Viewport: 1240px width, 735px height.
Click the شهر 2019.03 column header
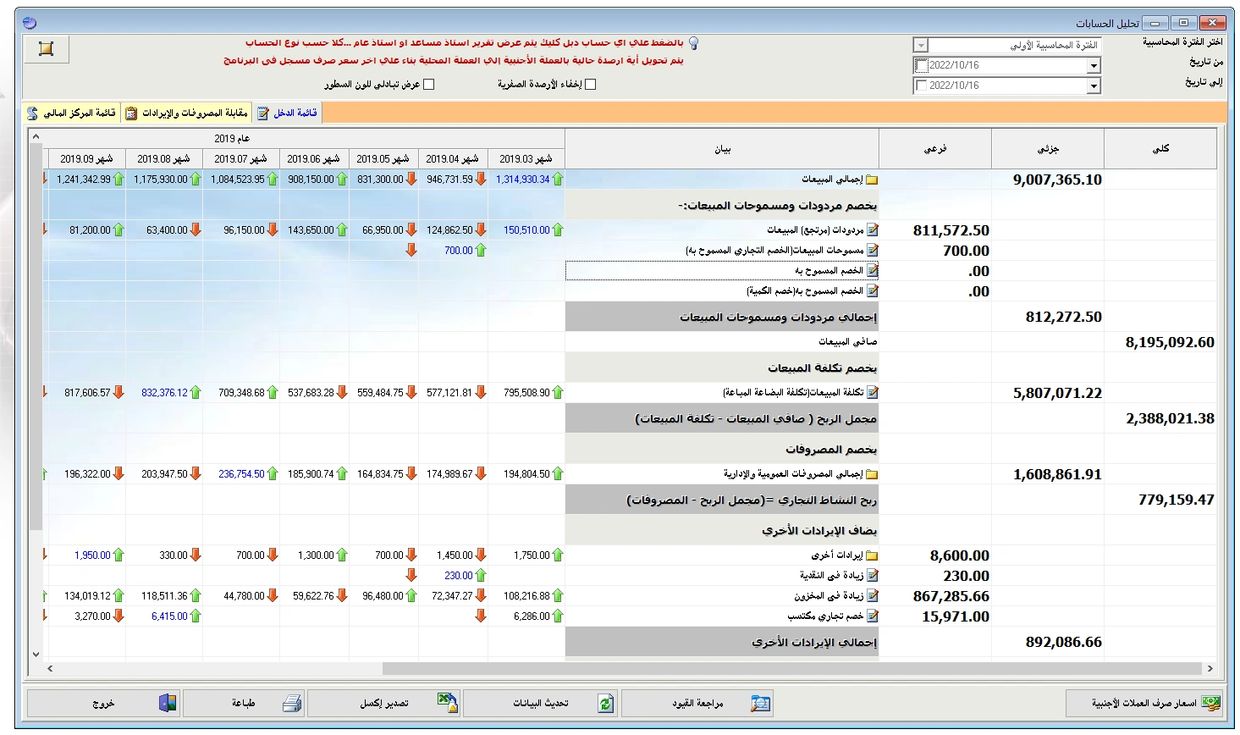(x=526, y=158)
